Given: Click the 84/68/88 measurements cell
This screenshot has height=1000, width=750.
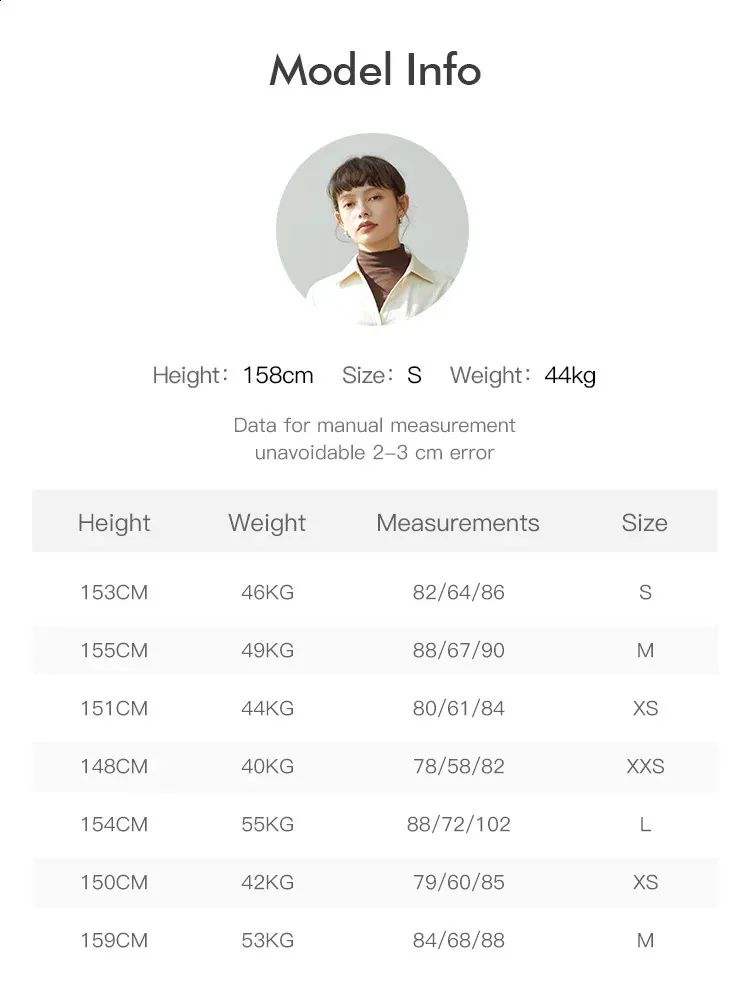Looking at the screenshot, I should (458, 940).
